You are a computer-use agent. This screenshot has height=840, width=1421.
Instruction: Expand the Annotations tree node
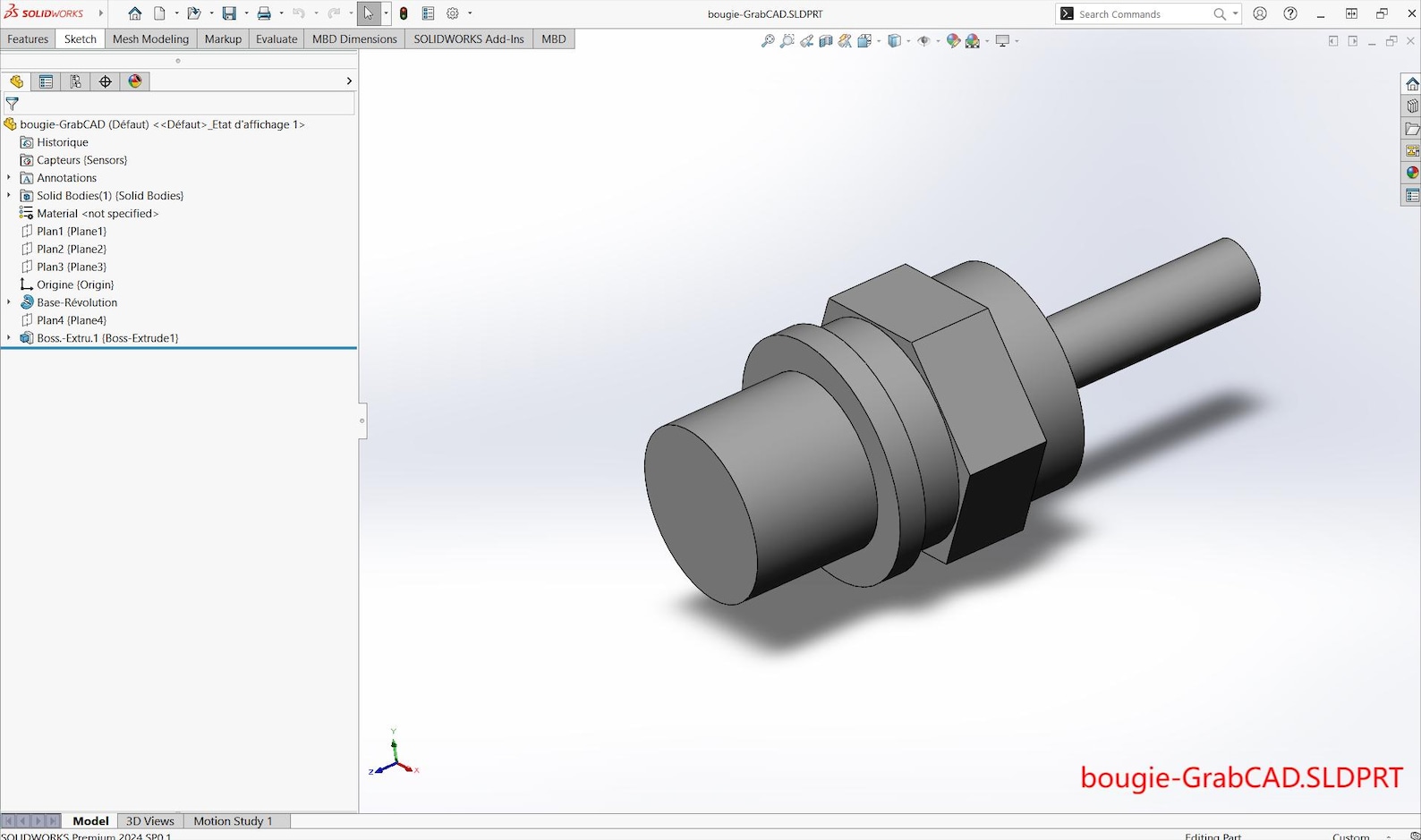(9, 178)
